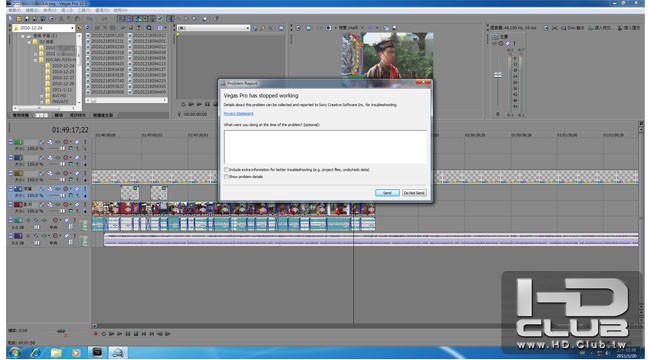This screenshot has width=648, height=360.
Task: Minimize audio track 7 header
Action: tap(10, 236)
